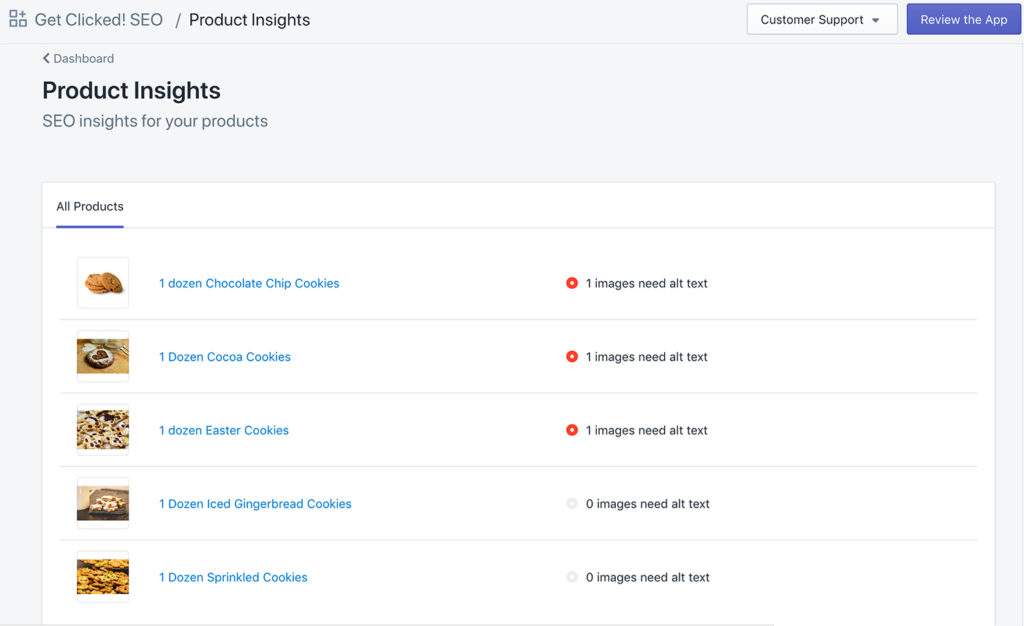Click grey status icon for Iced Gingerbread Cookies
Viewport: 1024px width, 626px height.
pos(572,503)
